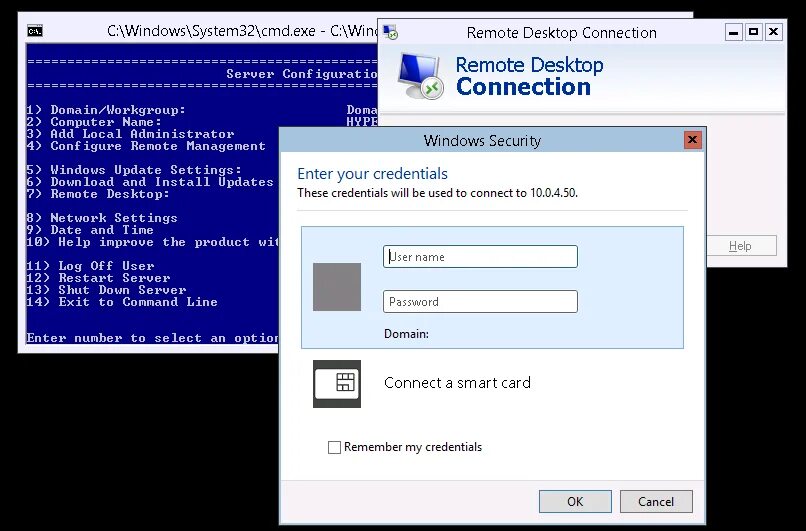Select '6) Download and Install Updates' line
The image size is (806, 531).
tap(150, 182)
